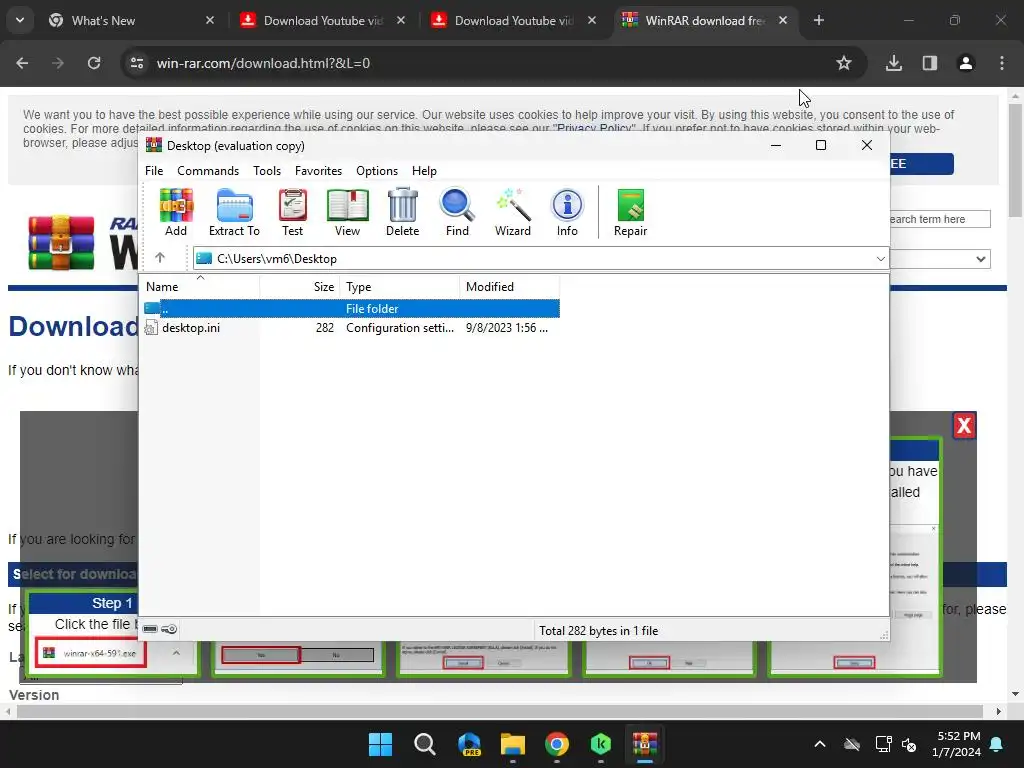The image size is (1024, 768).
Task: Click the Repair archive icon
Action: [630, 212]
